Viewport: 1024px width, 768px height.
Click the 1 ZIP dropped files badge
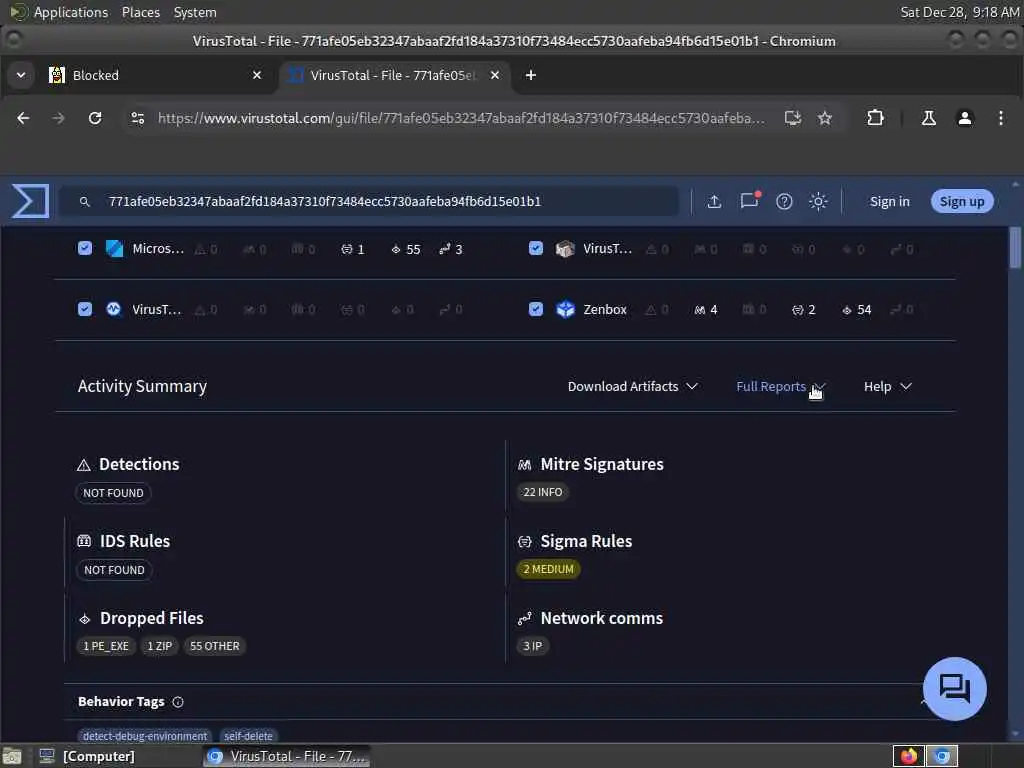click(x=159, y=646)
